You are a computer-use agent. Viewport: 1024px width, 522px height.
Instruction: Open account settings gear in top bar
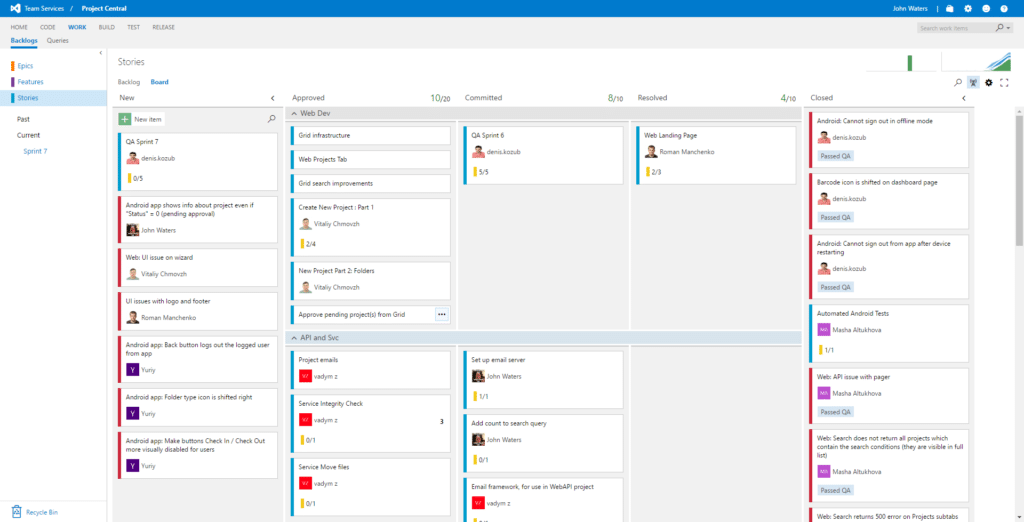tap(968, 8)
